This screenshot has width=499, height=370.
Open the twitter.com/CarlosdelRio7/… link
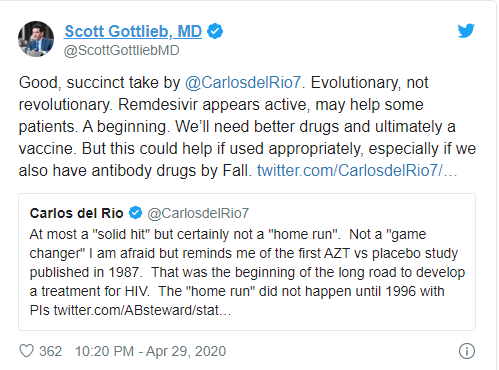point(357,170)
